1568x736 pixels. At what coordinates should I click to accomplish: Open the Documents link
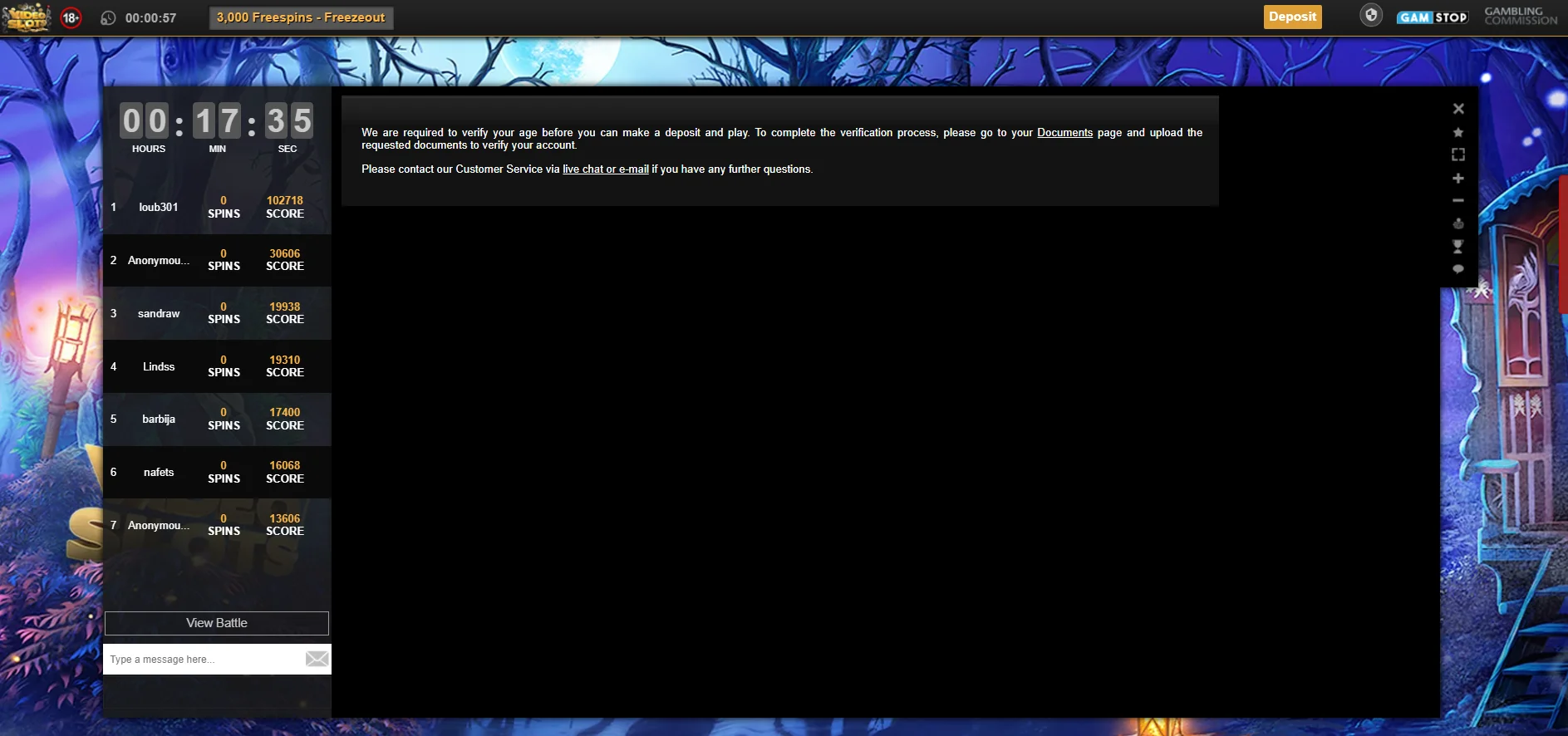1064,133
